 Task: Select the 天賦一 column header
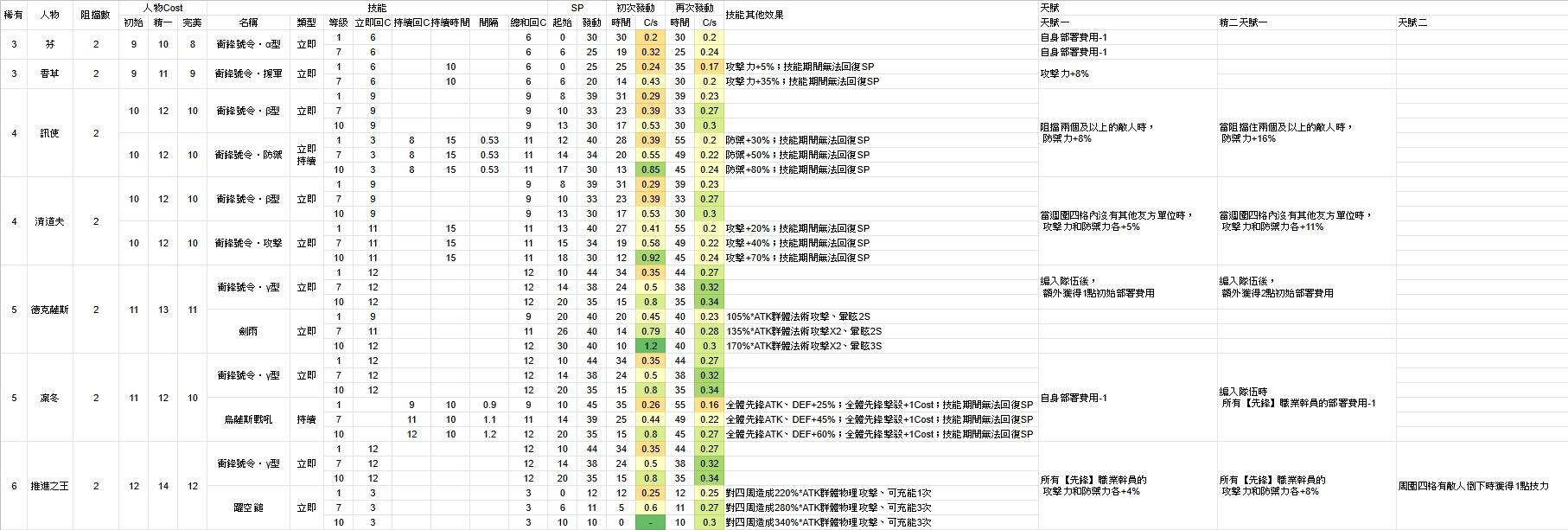point(1055,22)
